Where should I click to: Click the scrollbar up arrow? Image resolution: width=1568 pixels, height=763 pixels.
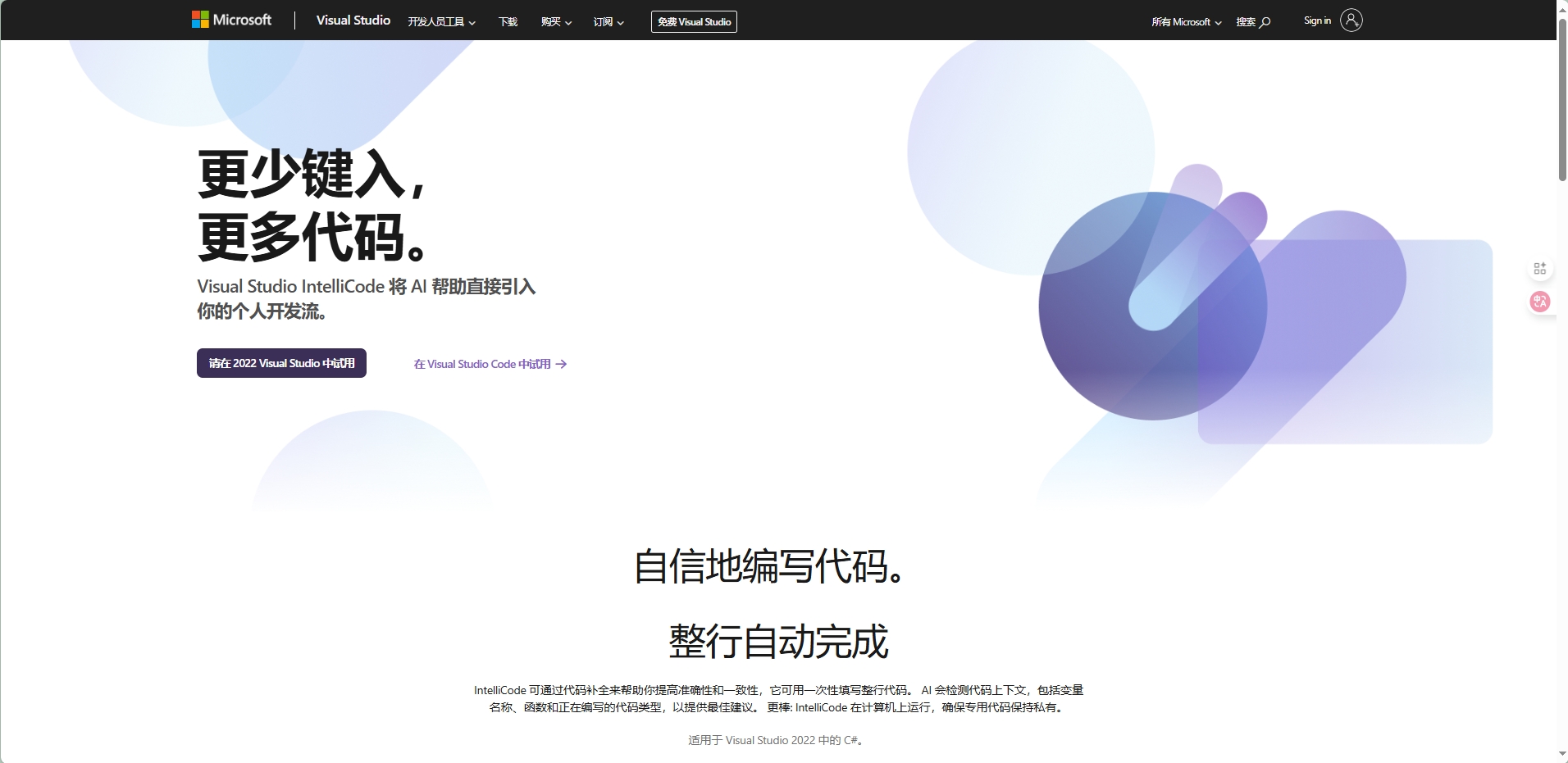point(1561,7)
